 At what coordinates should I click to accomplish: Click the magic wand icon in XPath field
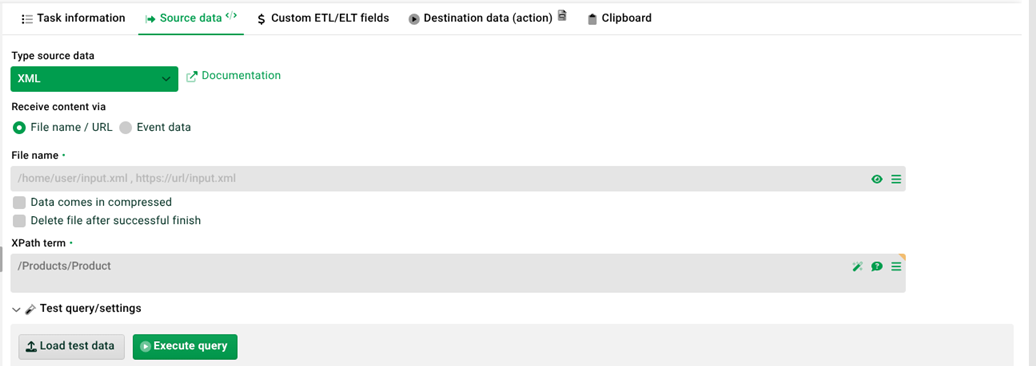pos(858,266)
